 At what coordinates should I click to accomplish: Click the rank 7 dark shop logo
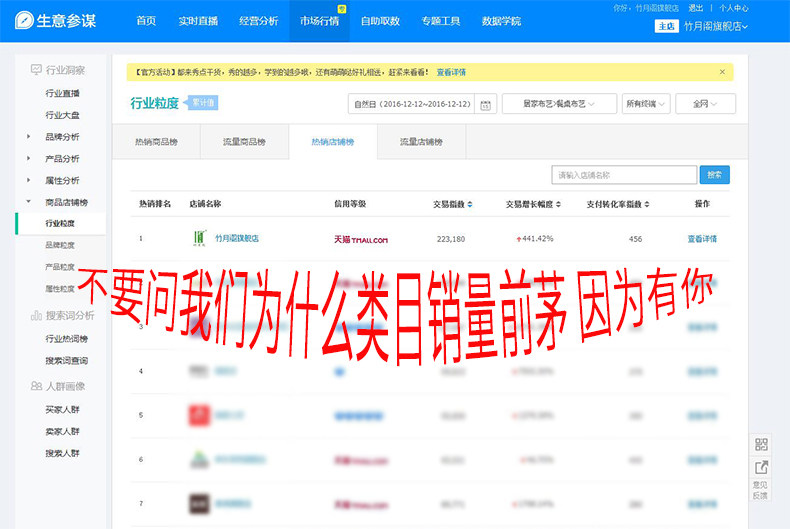point(199,504)
